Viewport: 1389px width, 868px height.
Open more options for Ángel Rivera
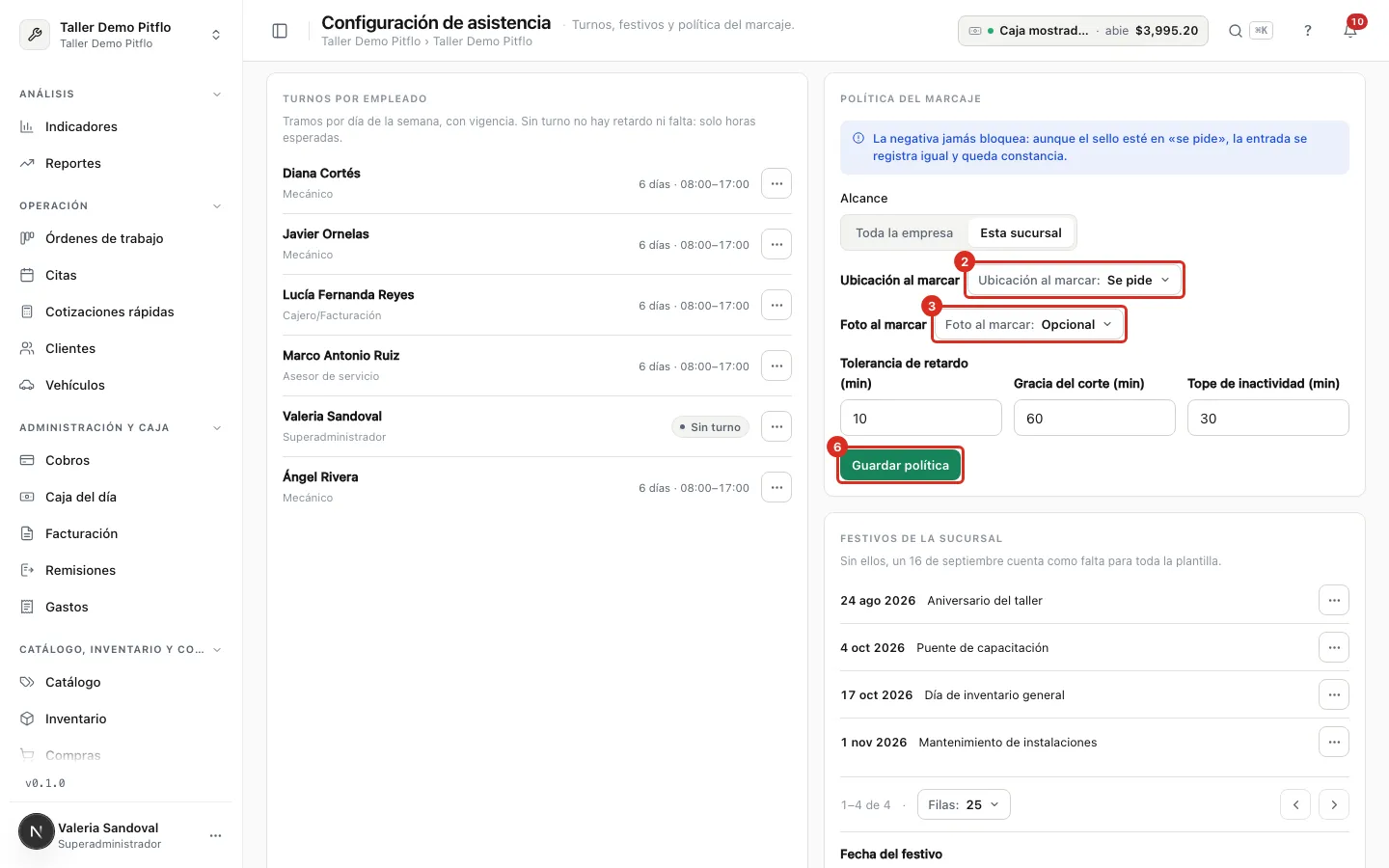[776, 487]
